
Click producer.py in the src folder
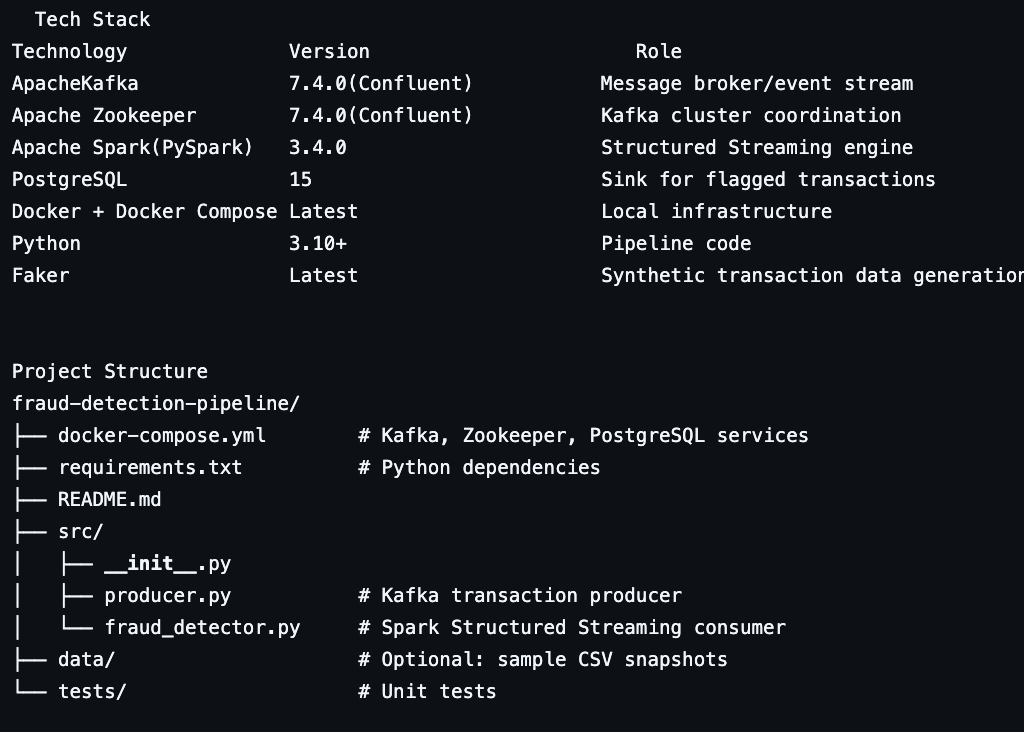(x=167, y=595)
